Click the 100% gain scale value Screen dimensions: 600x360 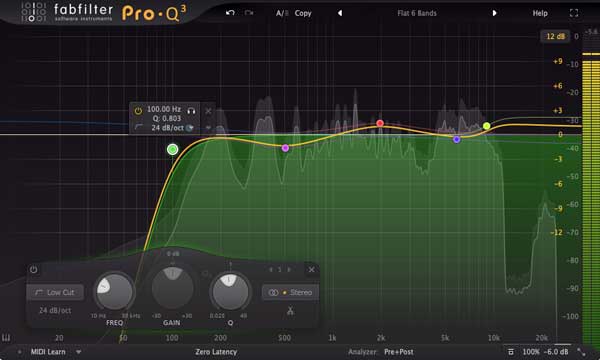point(530,352)
